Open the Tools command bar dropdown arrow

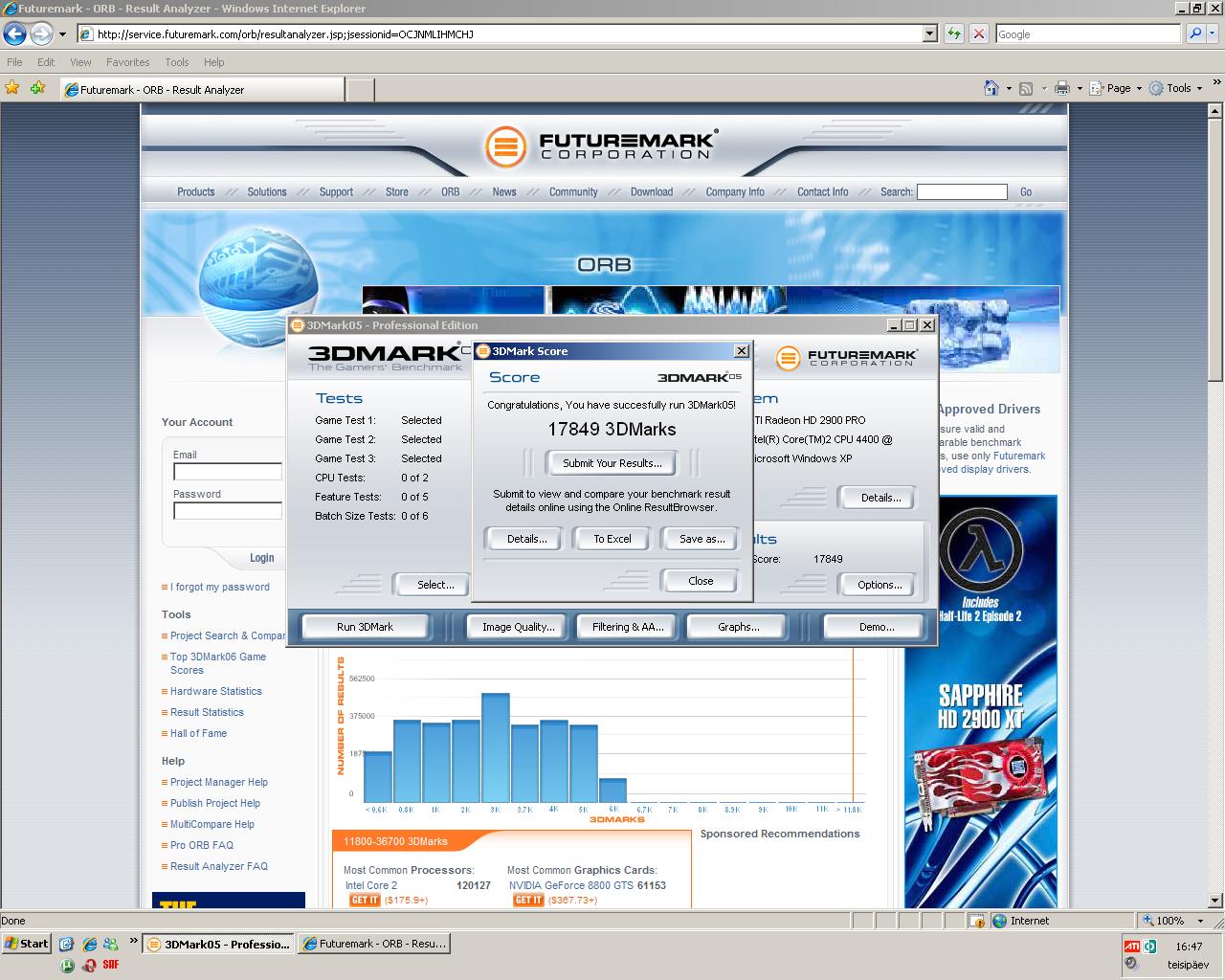tap(1199, 89)
